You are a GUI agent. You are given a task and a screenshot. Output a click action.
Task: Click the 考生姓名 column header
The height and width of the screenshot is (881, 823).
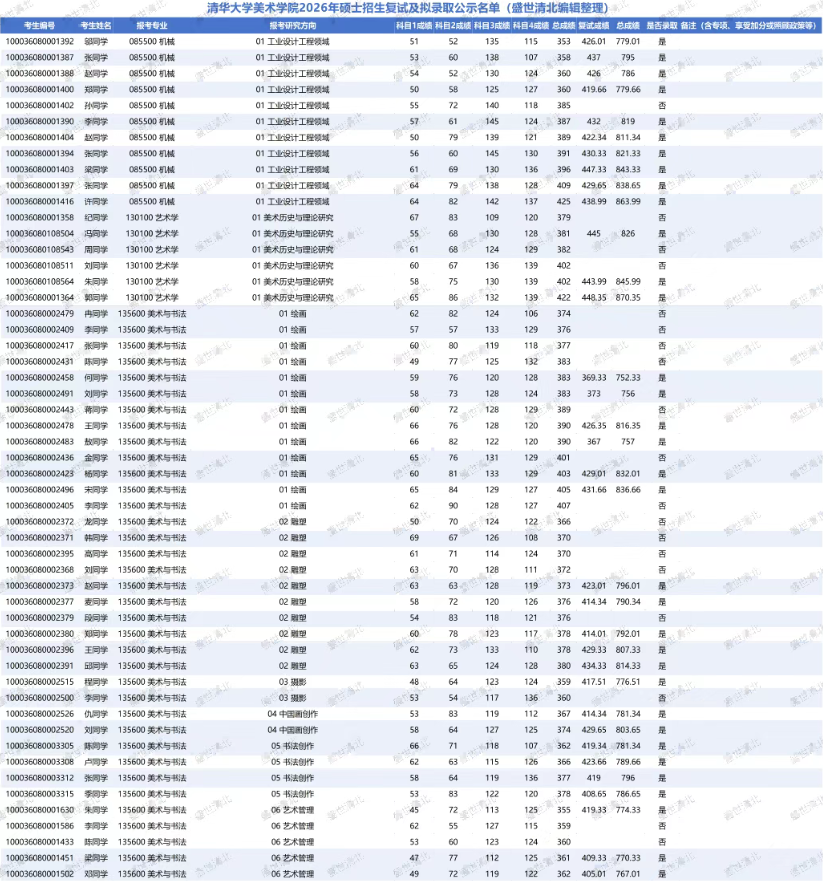(96, 24)
